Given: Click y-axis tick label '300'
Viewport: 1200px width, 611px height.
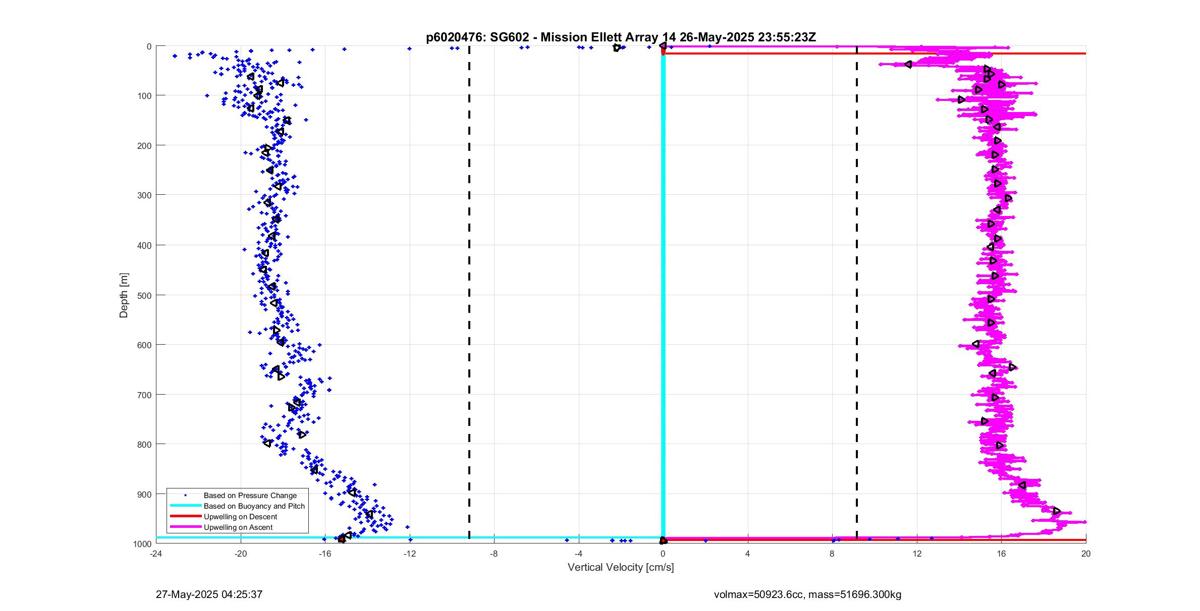Looking at the screenshot, I should (143, 196).
